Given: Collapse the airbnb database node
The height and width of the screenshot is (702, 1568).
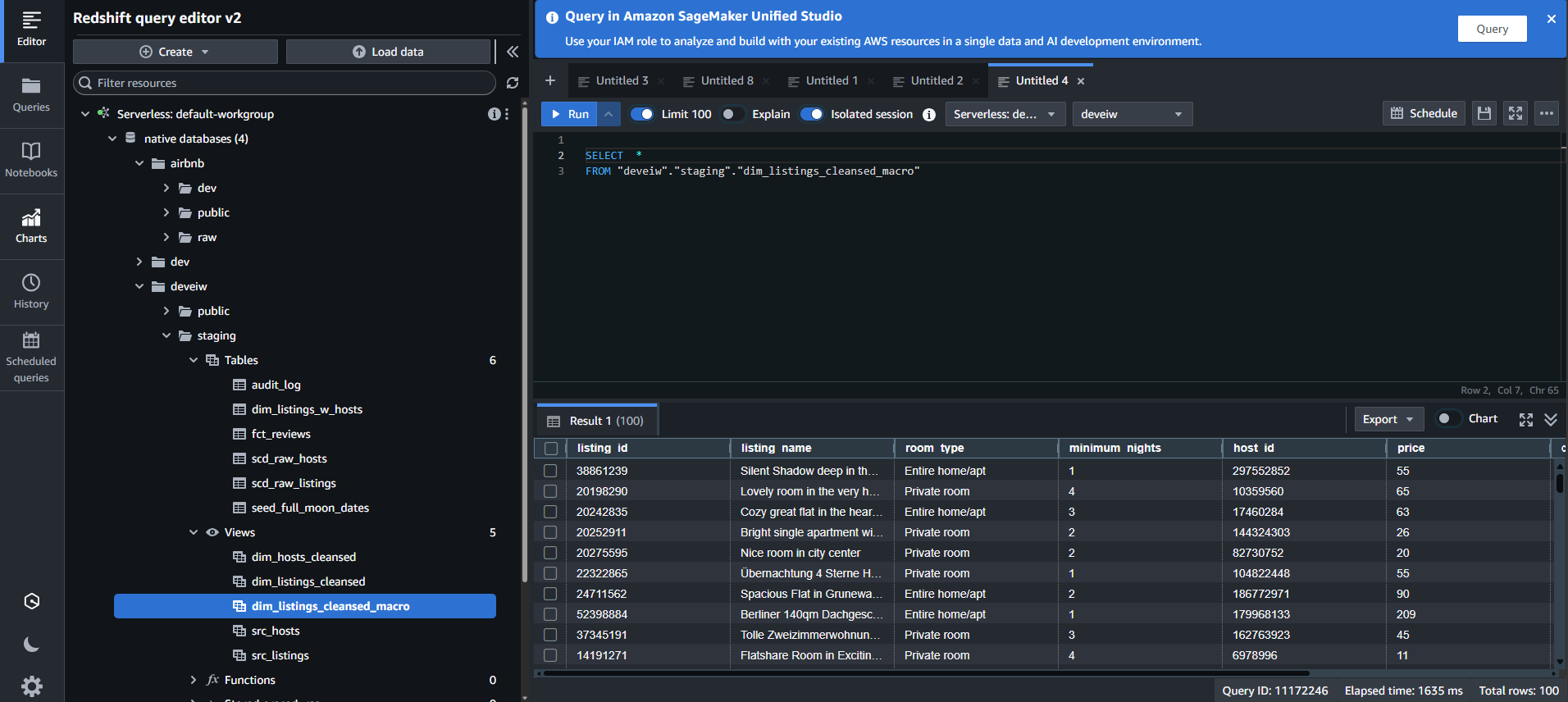Looking at the screenshot, I should 139,163.
